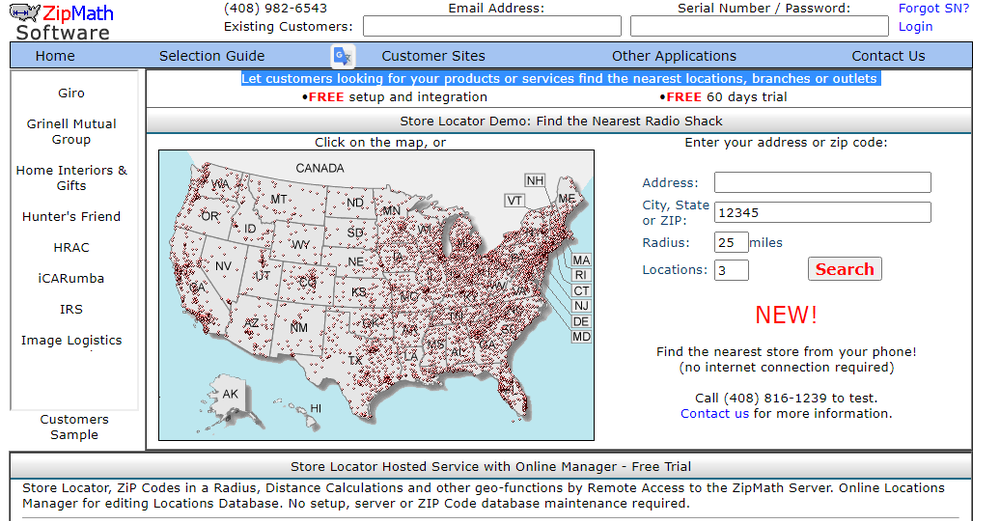
Task: Click the FREE 60 days trial text
Action: point(723,97)
